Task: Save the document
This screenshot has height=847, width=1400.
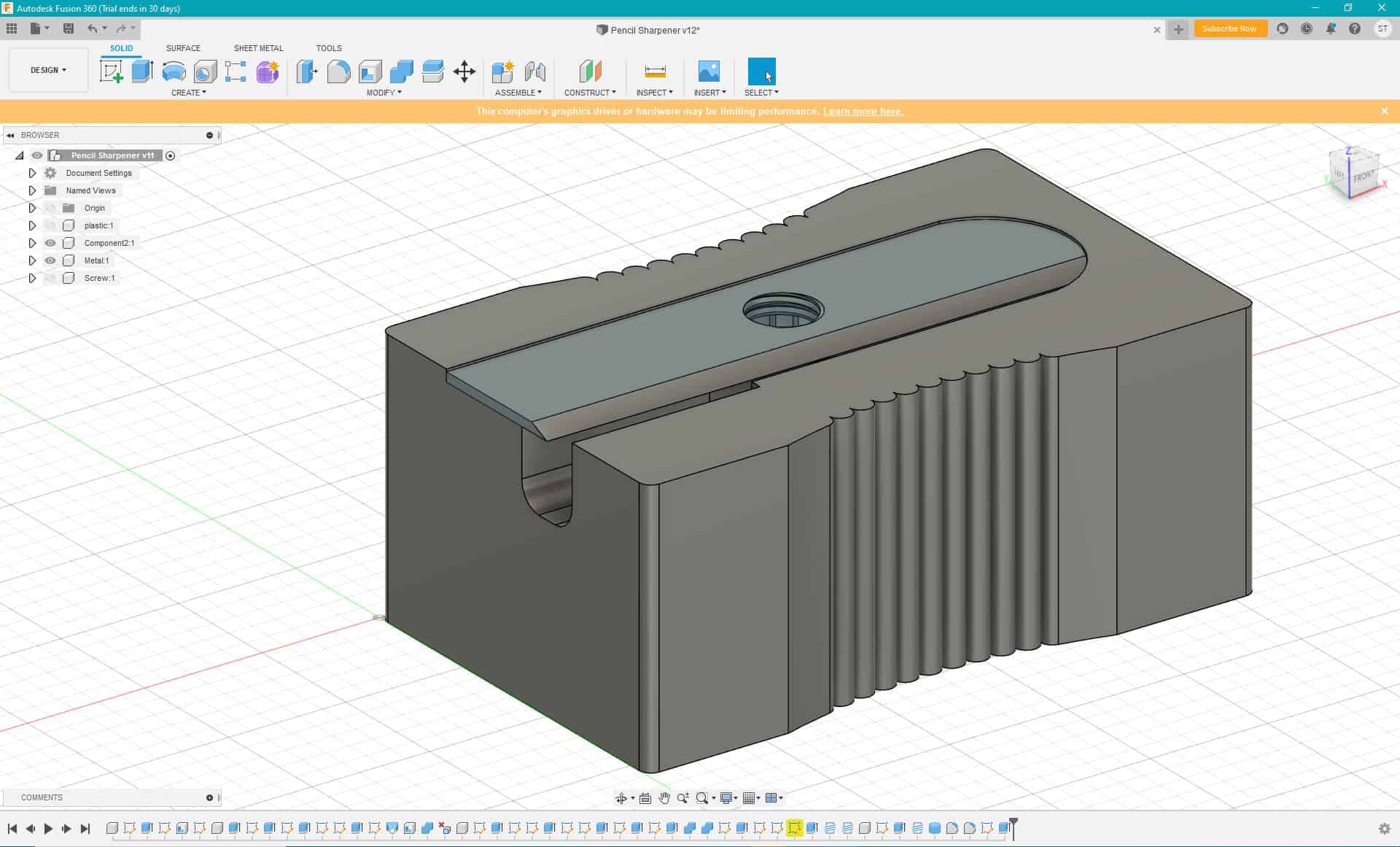Action: coord(69,28)
